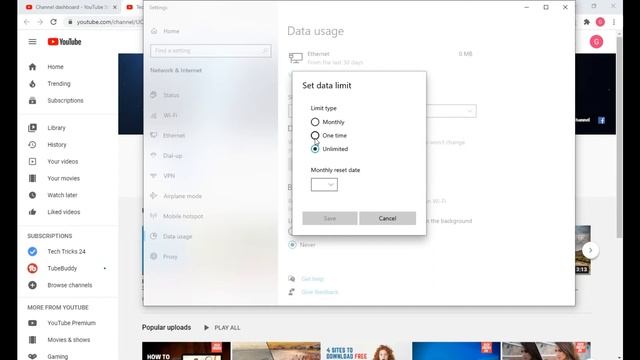Open the Monthly reset date dropdown
This screenshot has height=360, width=640.
[x=324, y=185]
